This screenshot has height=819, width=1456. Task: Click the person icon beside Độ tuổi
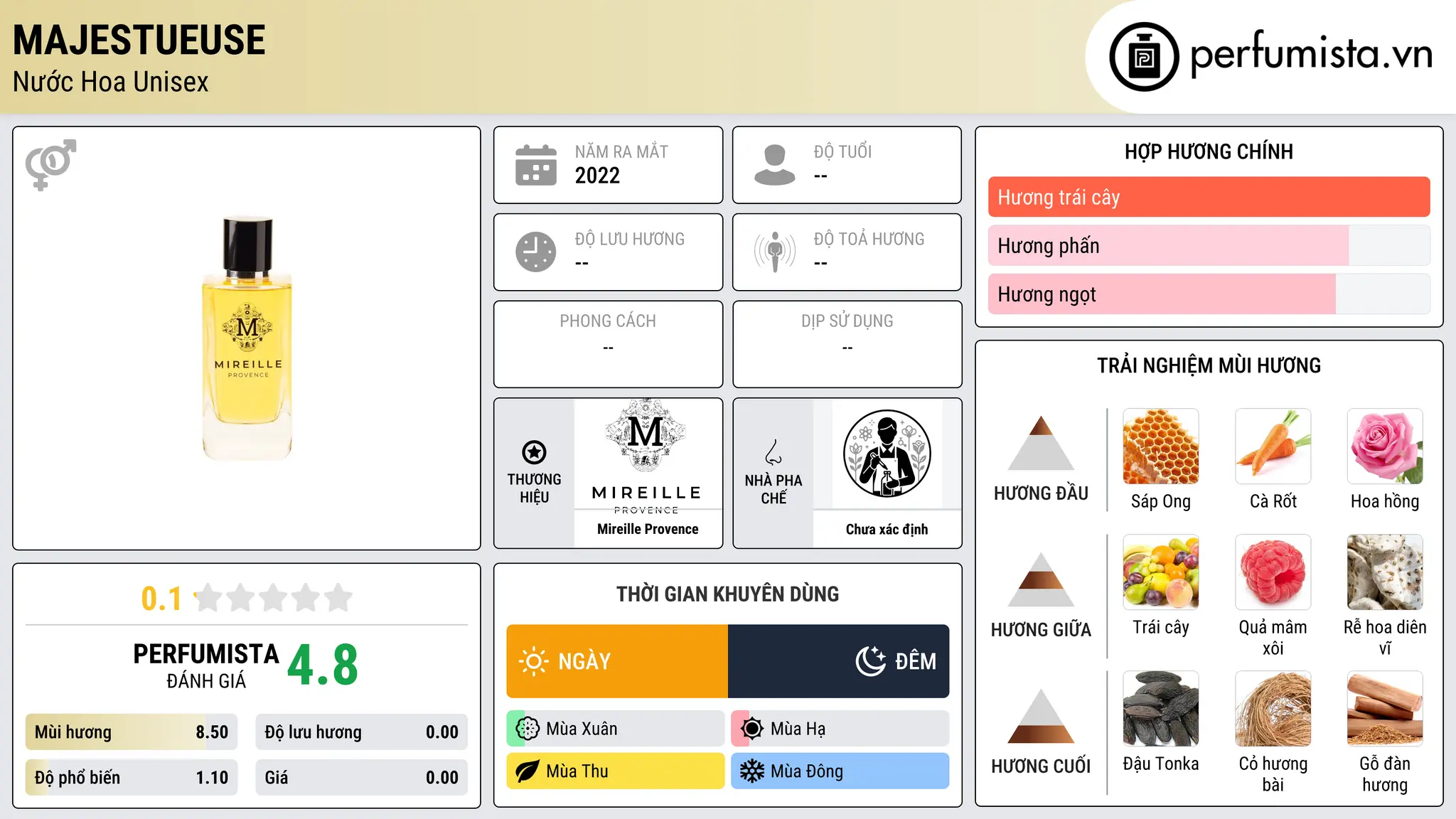(775, 165)
